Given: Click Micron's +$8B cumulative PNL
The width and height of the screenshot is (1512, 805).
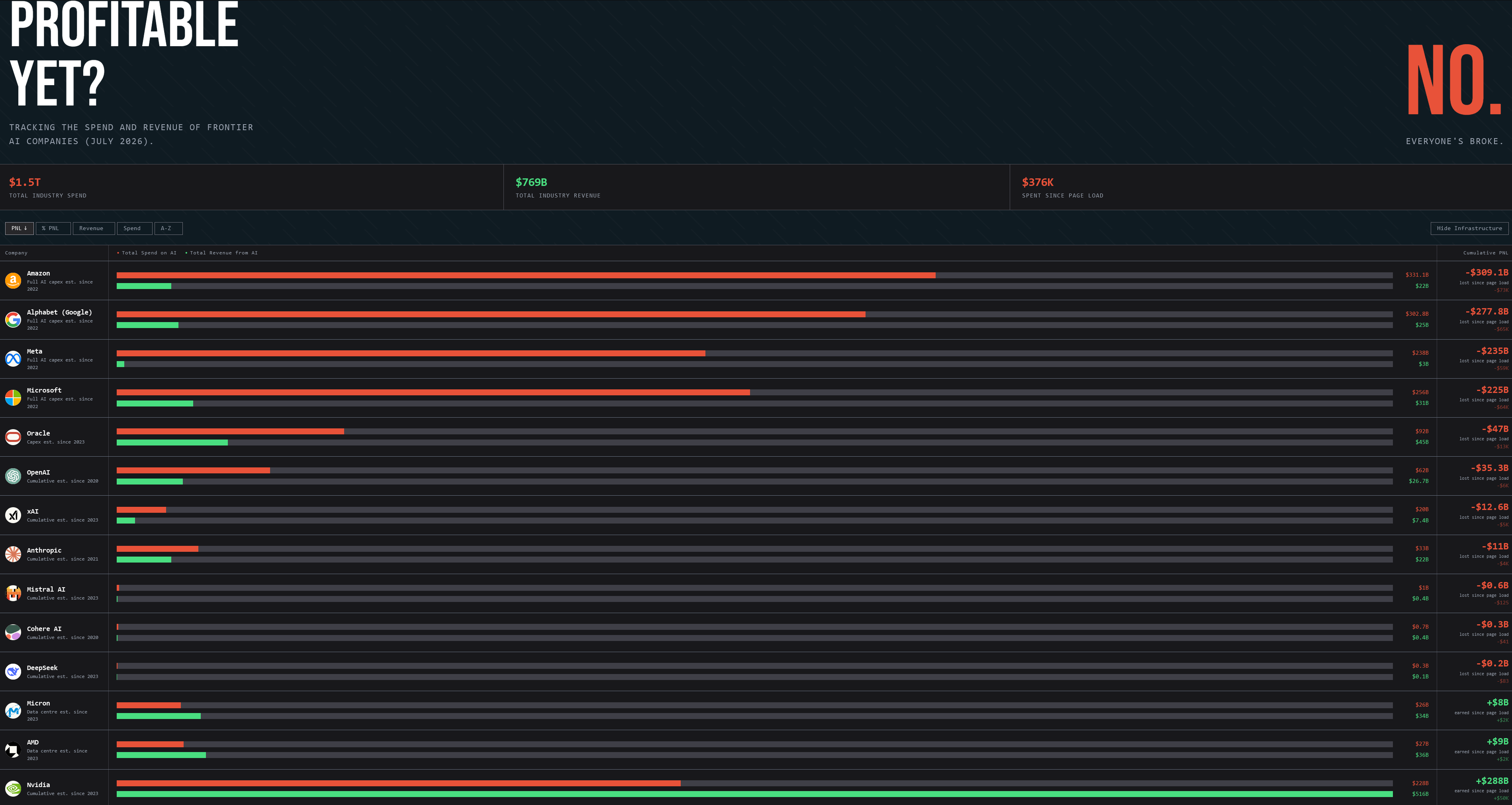Looking at the screenshot, I should (1497, 702).
